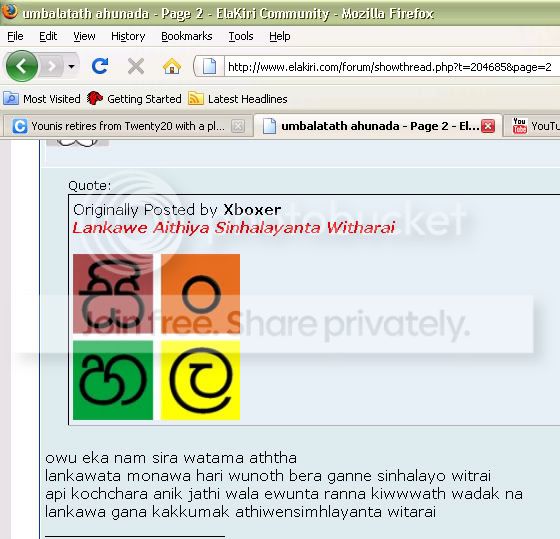Image resolution: width=560 pixels, height=539 pixels.
Task: Click the Stop loading X icon
Action: [136, 66]
